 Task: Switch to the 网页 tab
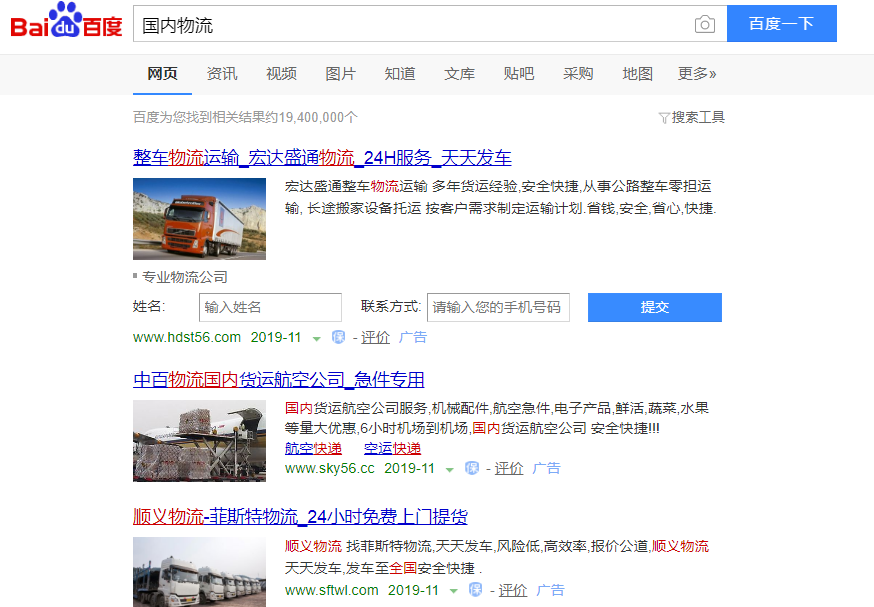[162, 74]
